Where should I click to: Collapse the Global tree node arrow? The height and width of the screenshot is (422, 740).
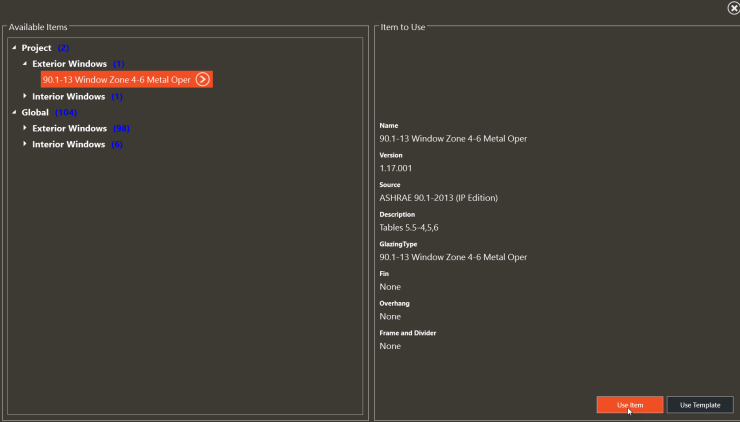(x=14, y=112)
